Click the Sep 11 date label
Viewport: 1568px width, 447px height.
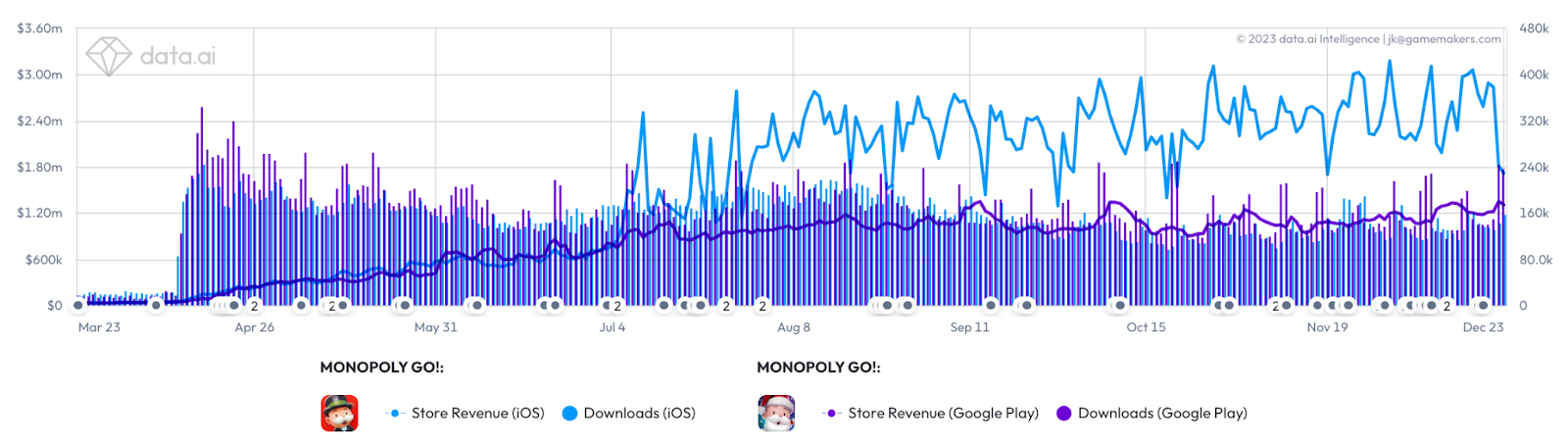point(970,327)
